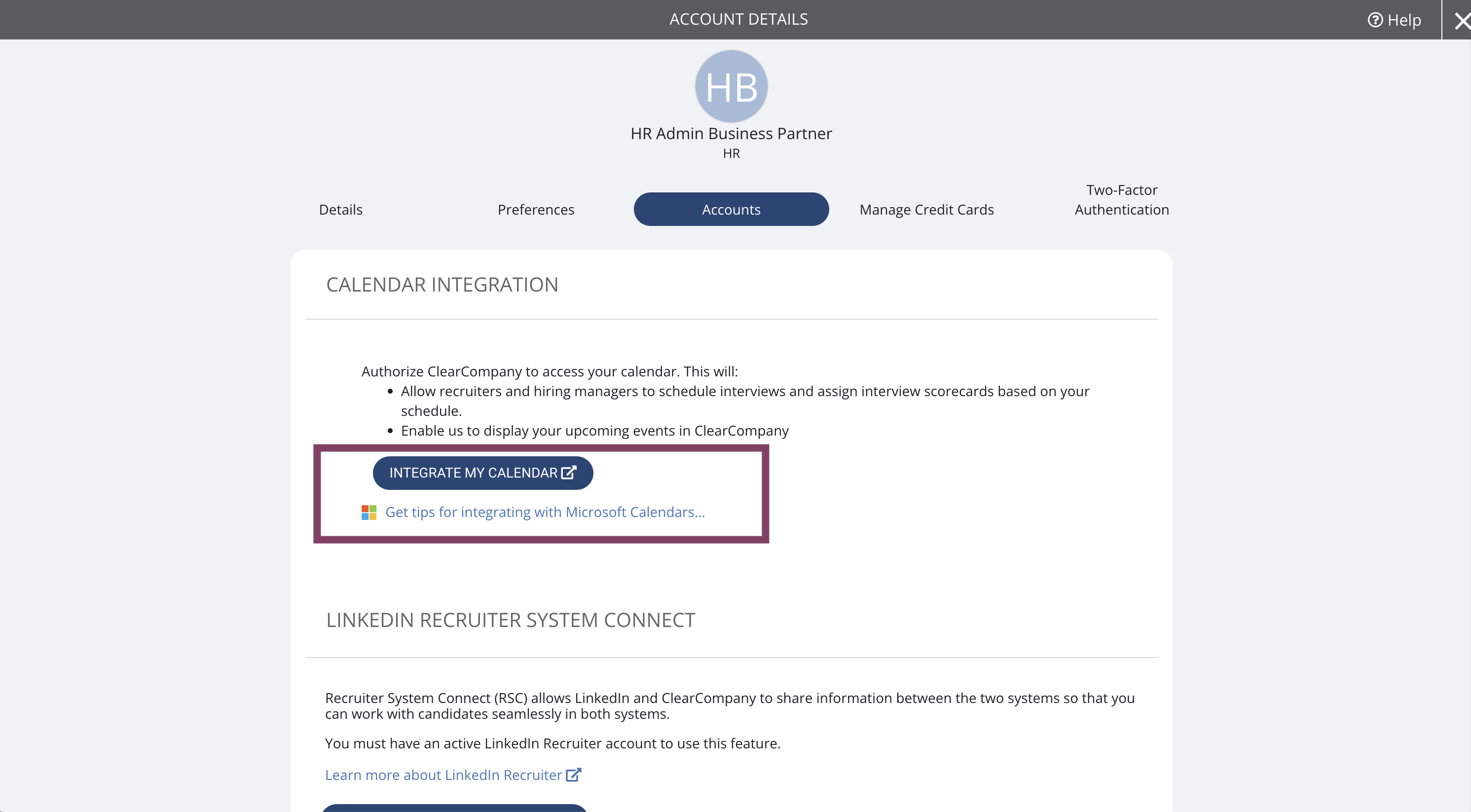Click the Calendar Integration heading
Screen dimensions: 1471x812
pyautogui.click(x=442, y=284)
